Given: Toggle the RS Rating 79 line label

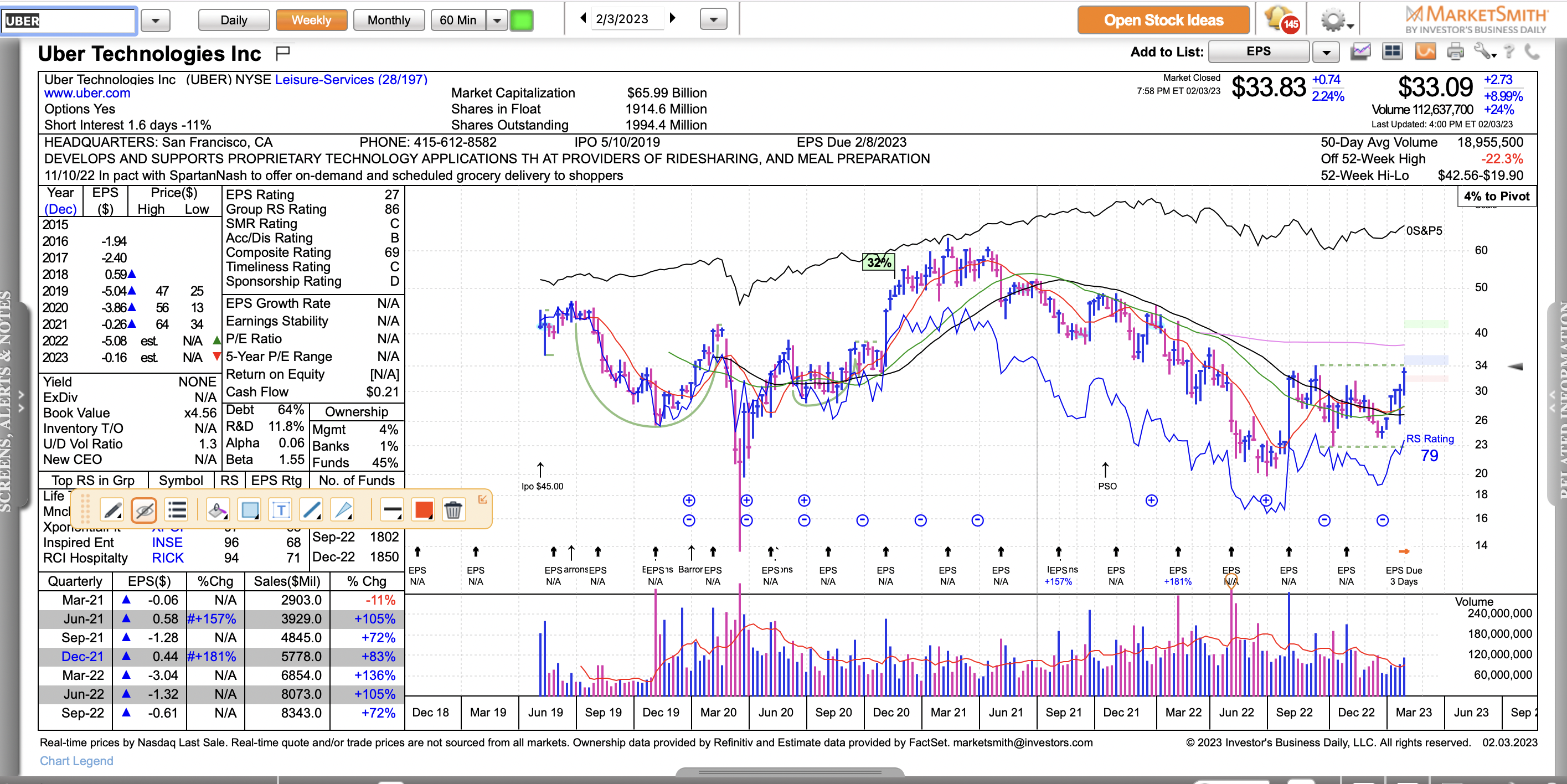Looking at the screenshot, I should (x=1430, y=448).
